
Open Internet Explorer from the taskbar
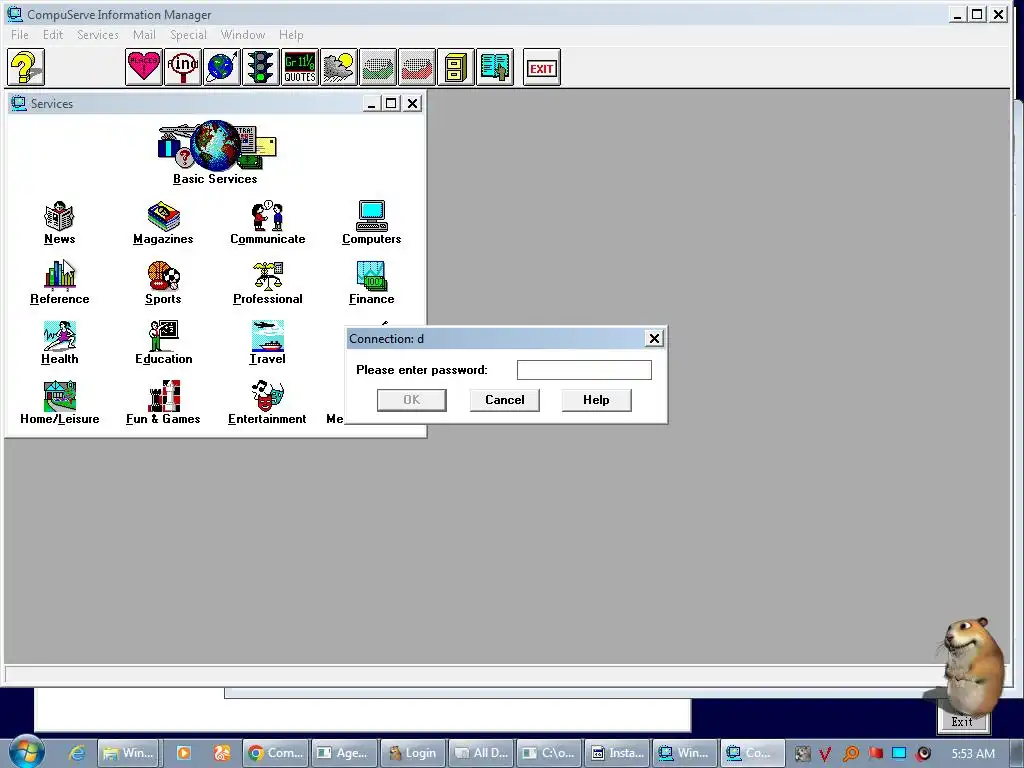click(77, 753)
